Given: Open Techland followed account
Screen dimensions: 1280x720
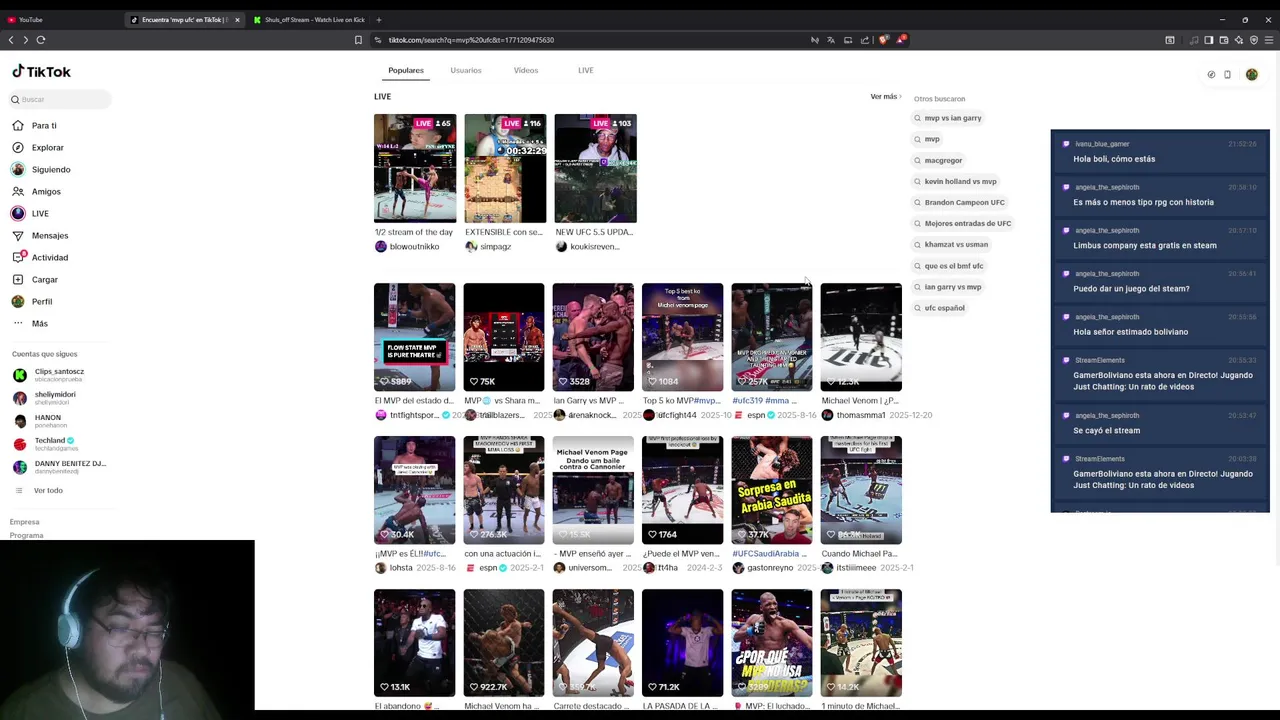Looking at the screenshot, I should [x=44, y=444].
